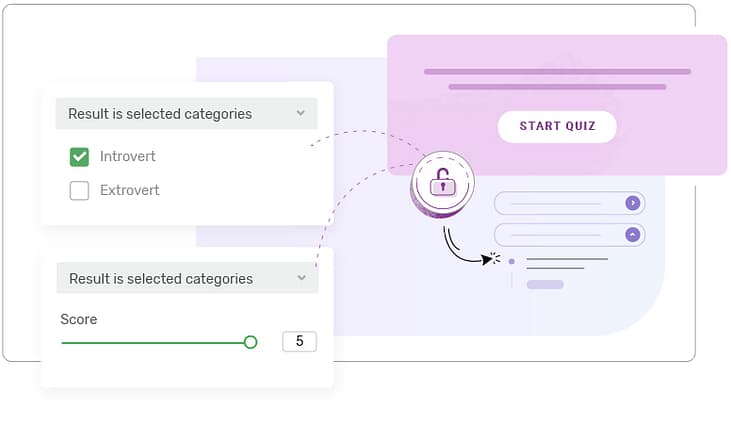The height and width of the screenshot is (425, 731).
Task: Click the right arrow circle icon
Action: tap(631, 203)
